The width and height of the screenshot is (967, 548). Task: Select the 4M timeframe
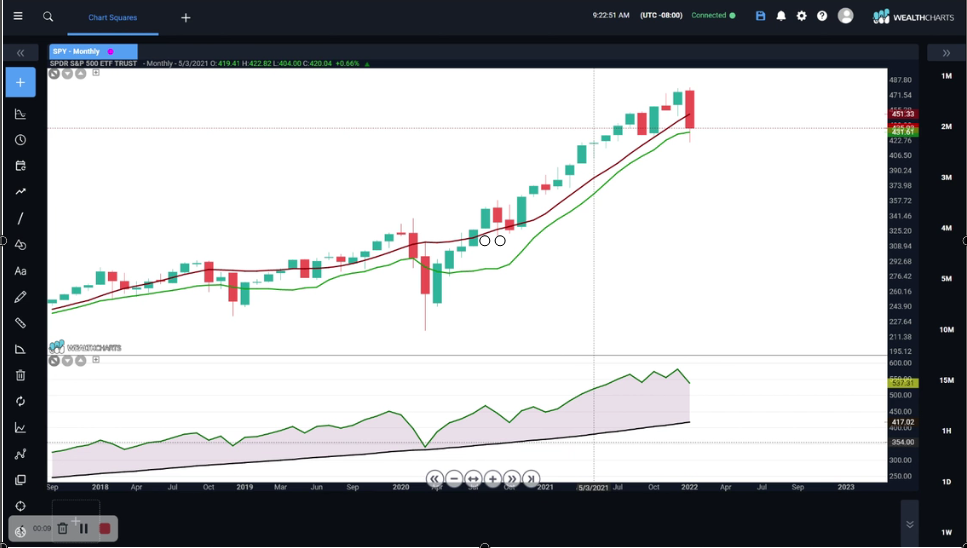point(946,228)
